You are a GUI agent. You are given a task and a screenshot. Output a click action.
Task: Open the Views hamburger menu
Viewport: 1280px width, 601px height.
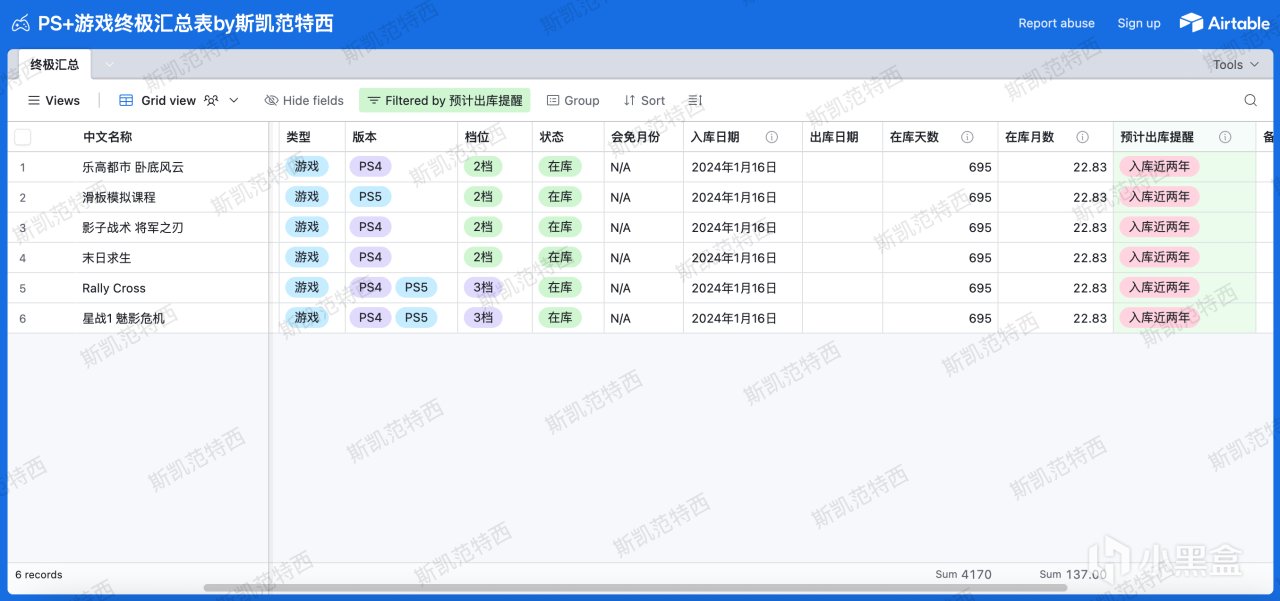tap(53, 100)
